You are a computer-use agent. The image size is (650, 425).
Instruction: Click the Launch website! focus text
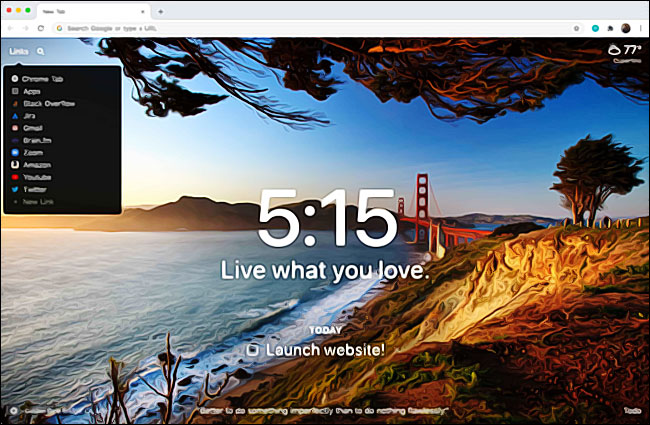pos(325,350)
